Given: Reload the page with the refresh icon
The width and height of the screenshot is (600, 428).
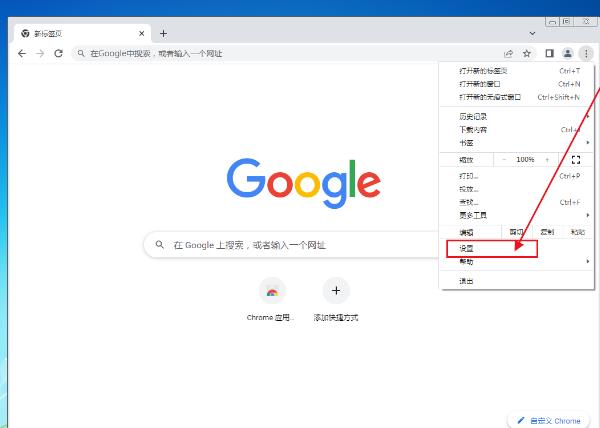Looking at the screenshot, I should [58, 54].
